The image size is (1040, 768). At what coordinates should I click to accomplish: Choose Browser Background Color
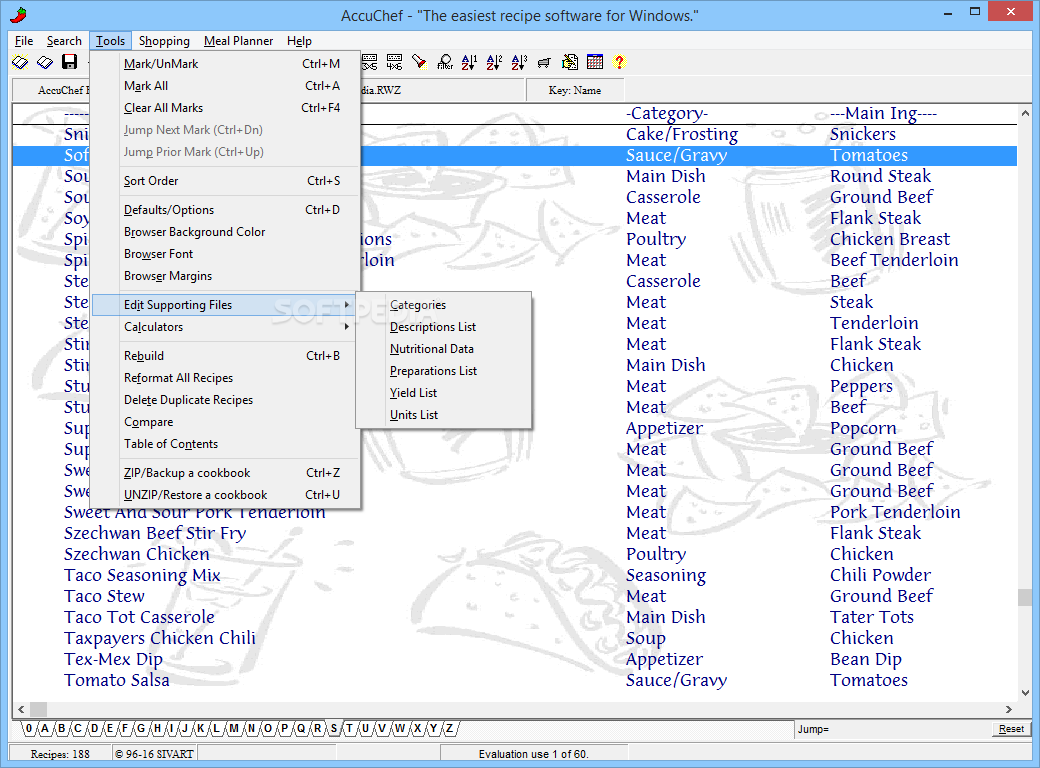(x=226, y=231)
